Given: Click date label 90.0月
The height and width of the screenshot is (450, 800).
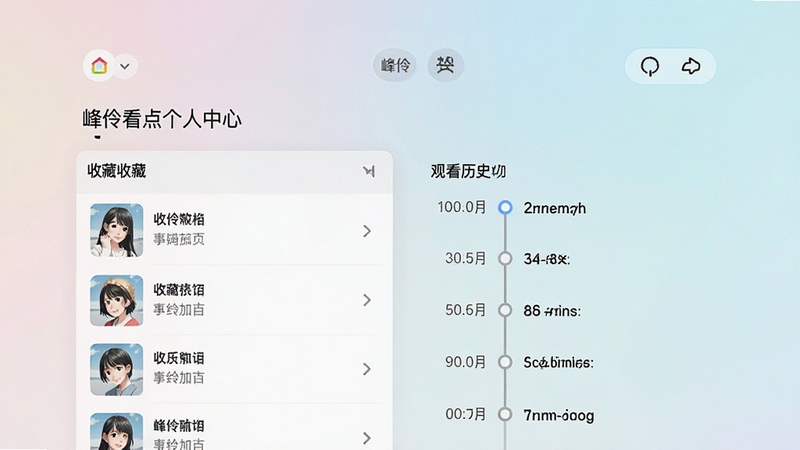Looking at the screenshot, I should coord(465,362).
